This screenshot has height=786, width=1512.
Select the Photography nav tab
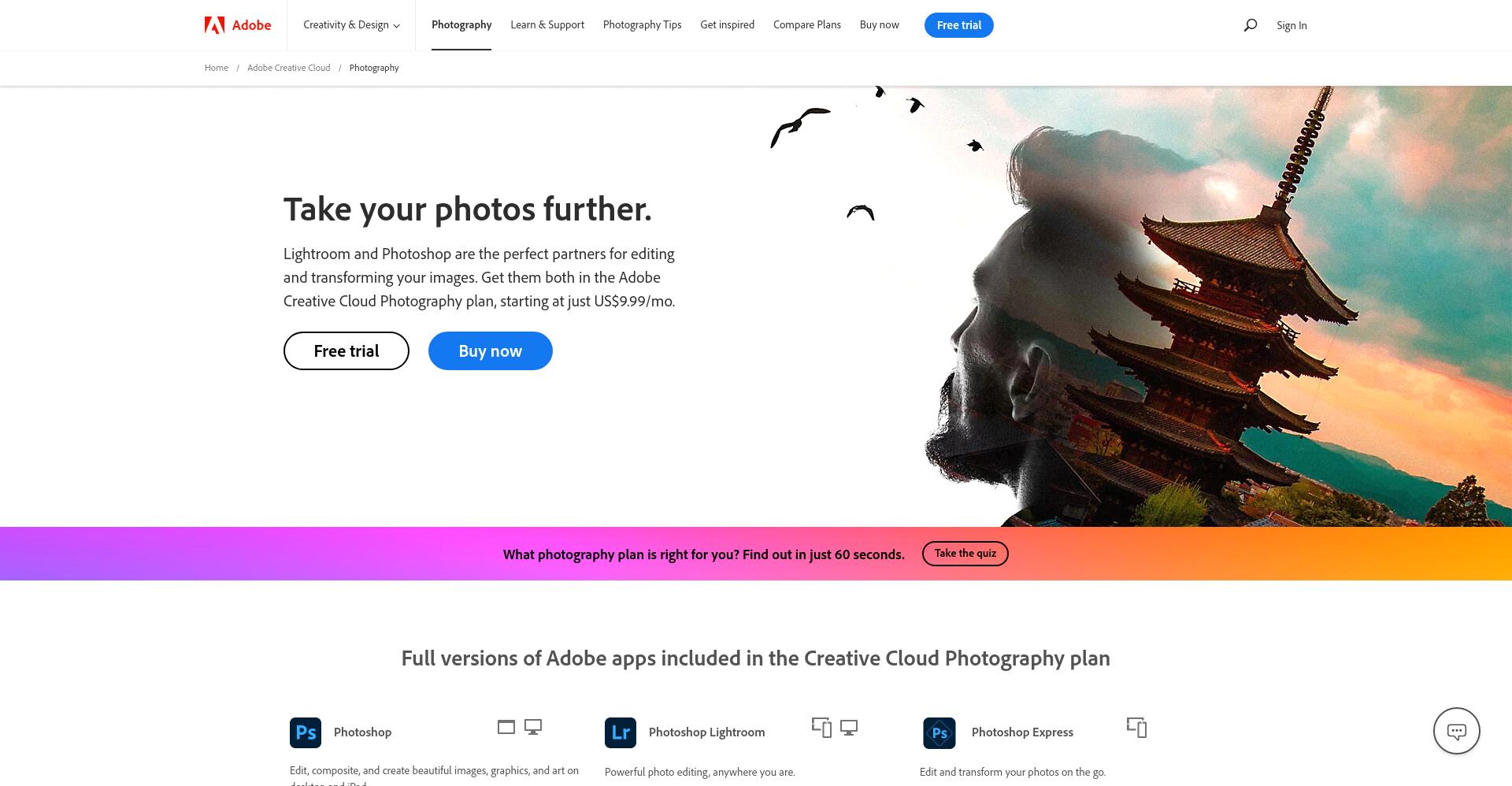click(461, 25)
